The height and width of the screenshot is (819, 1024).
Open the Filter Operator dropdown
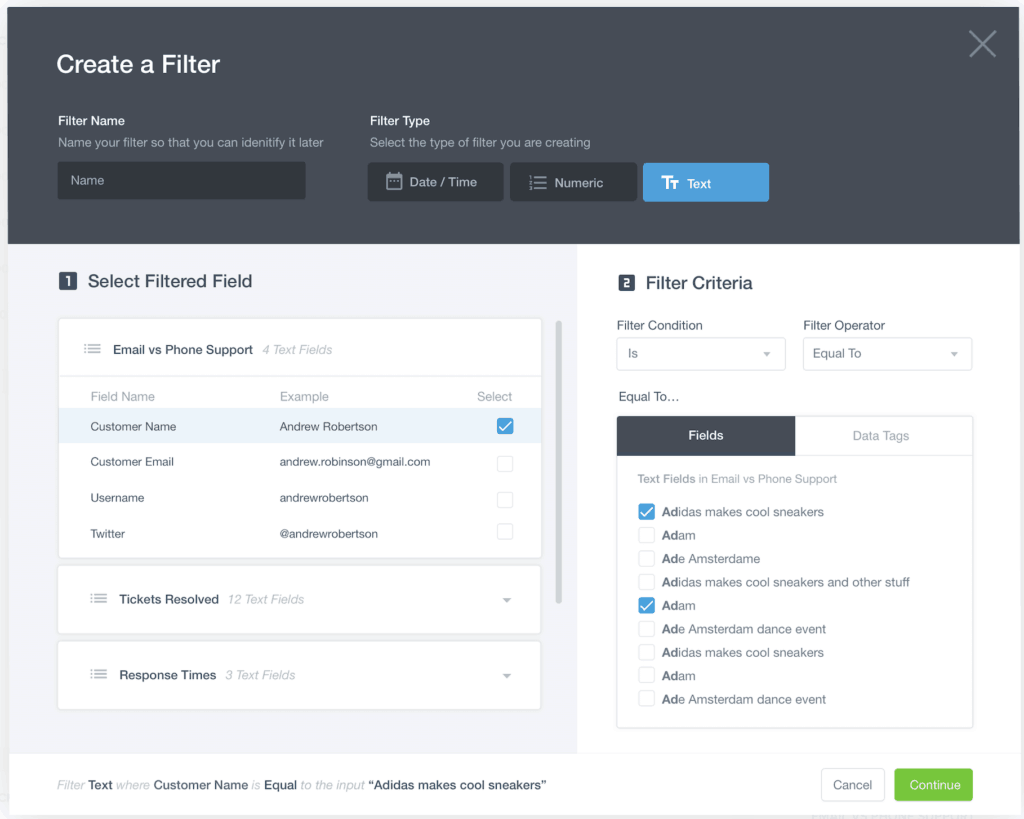[x=887, y=354]
